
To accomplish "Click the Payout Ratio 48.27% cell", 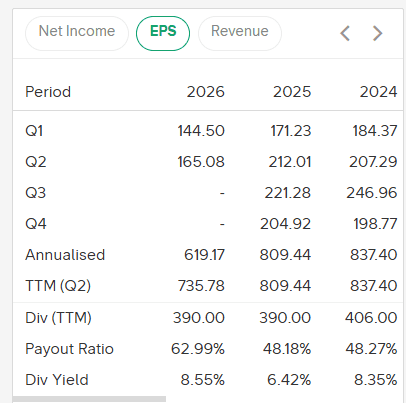I will 371,349.
